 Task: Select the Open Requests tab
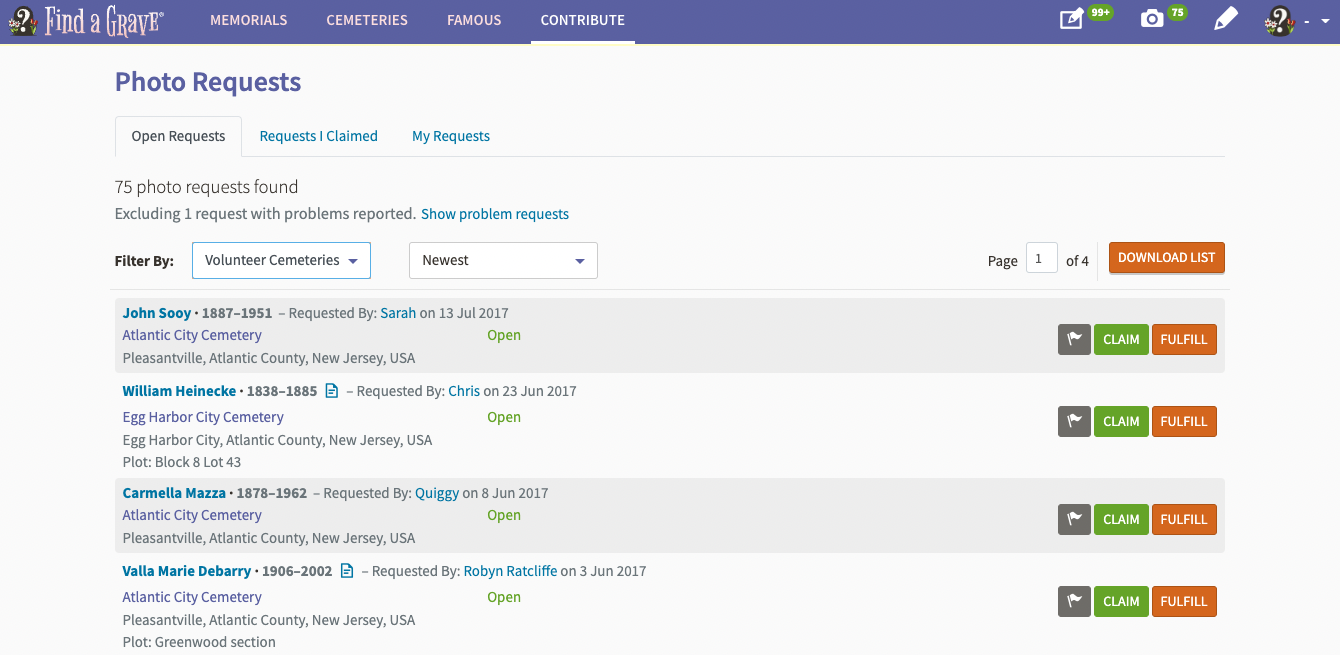pos(178,136)
